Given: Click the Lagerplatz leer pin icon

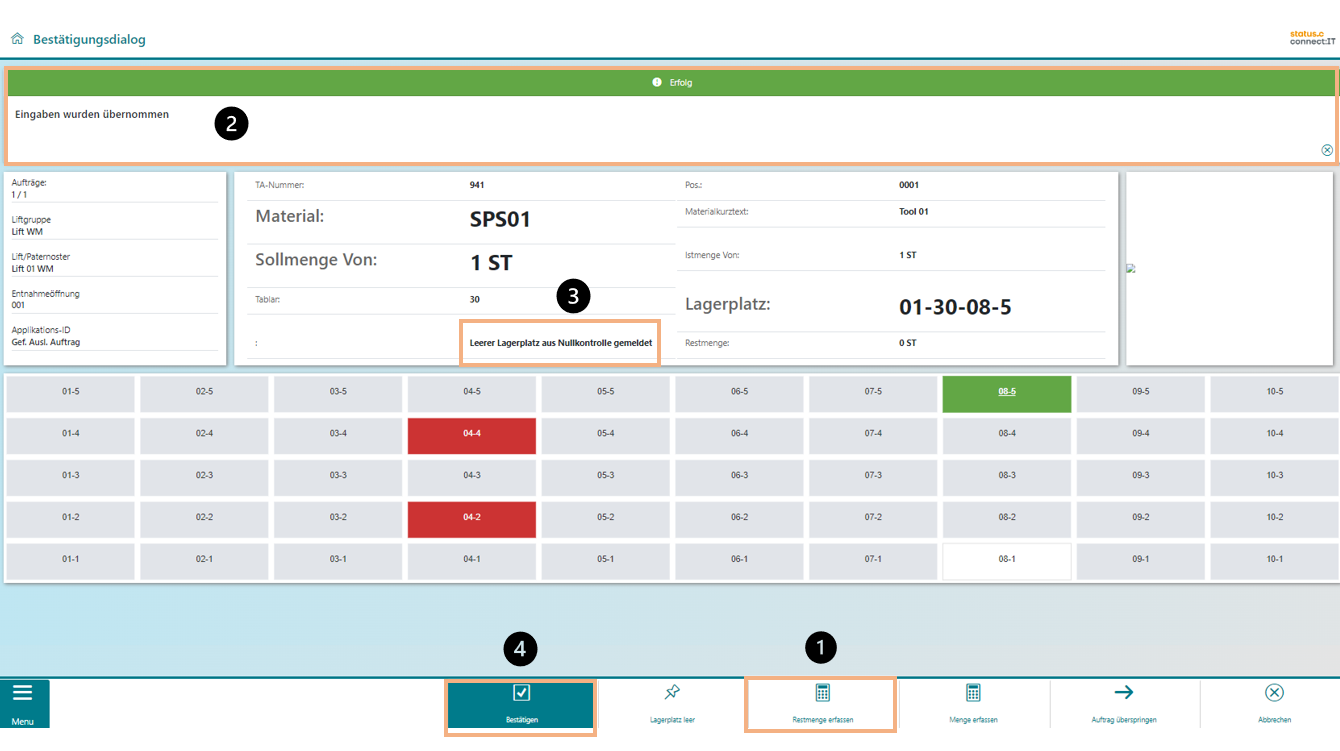Looking at the screenshot, I should click(x=672, y=693).
